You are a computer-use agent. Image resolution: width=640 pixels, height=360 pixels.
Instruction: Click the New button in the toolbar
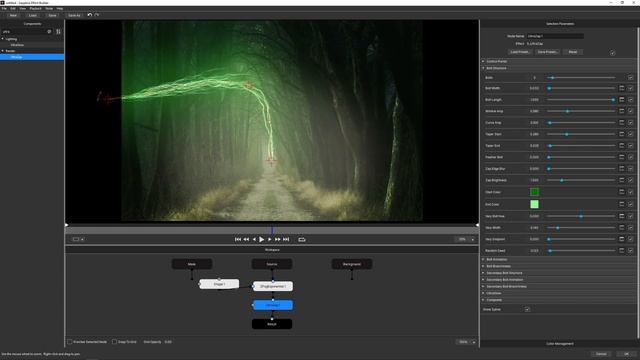[x=13, y=16]
